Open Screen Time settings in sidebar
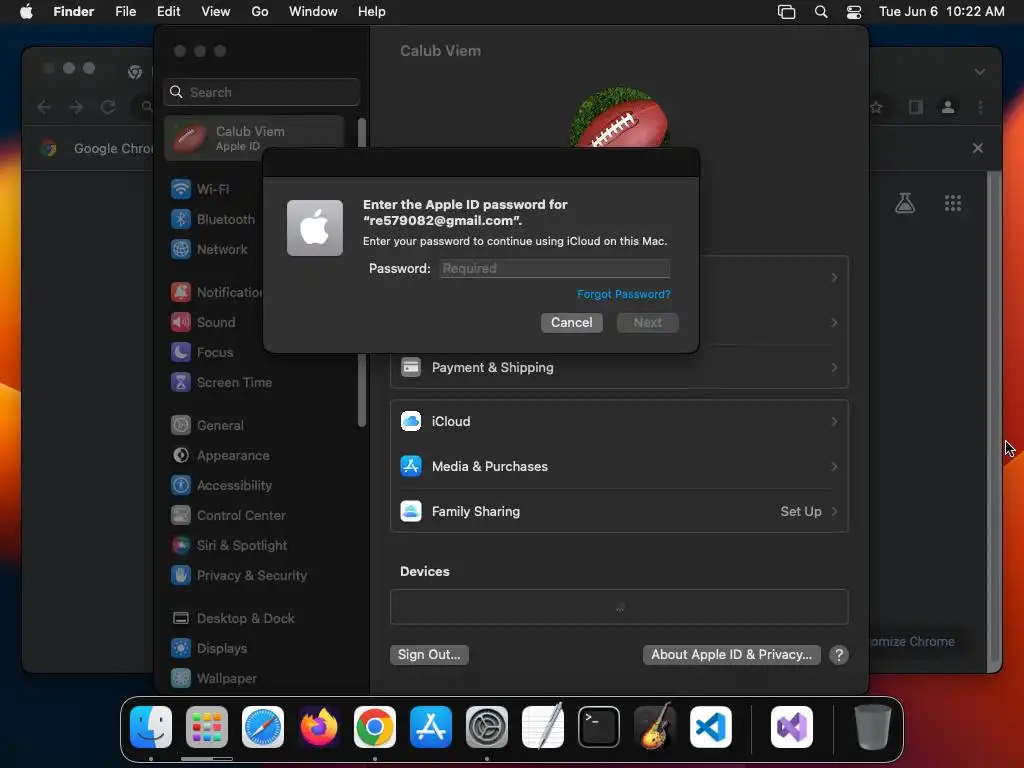The width and height of the screenshot is (1024, 768). click(221, 382)
